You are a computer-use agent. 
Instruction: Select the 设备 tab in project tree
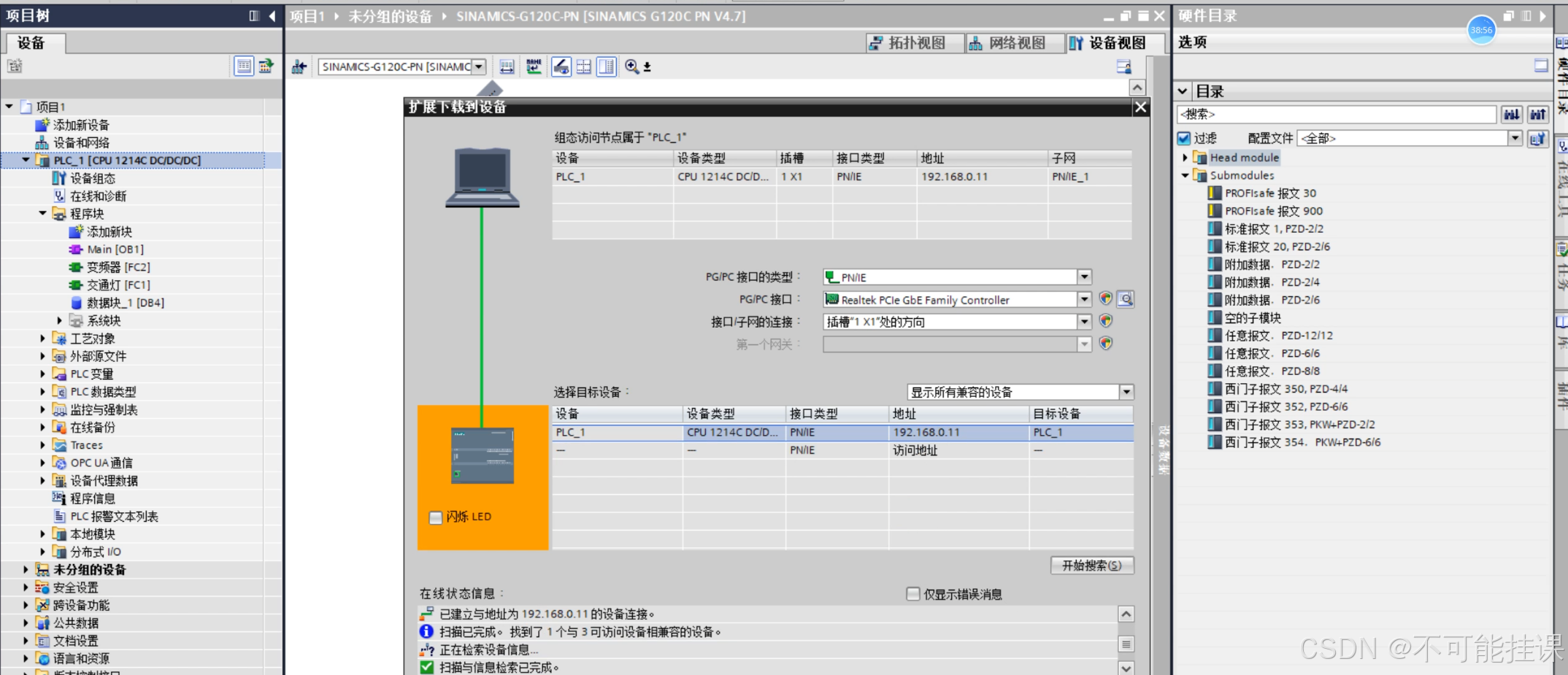[x=34, y=43]
